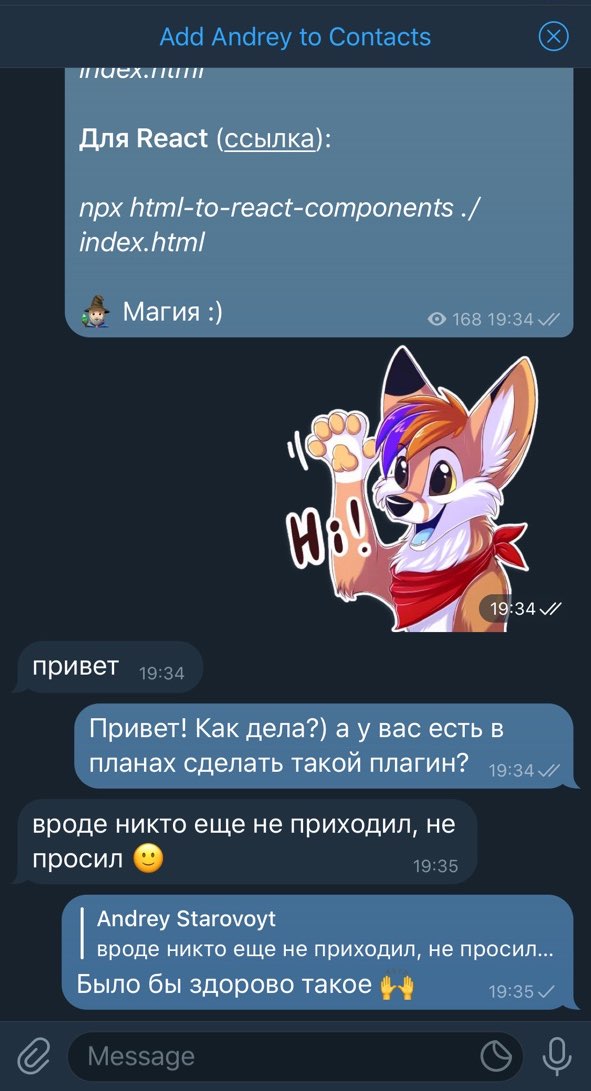
Task: Open the ссылка link for React
Action: point(267,138)
